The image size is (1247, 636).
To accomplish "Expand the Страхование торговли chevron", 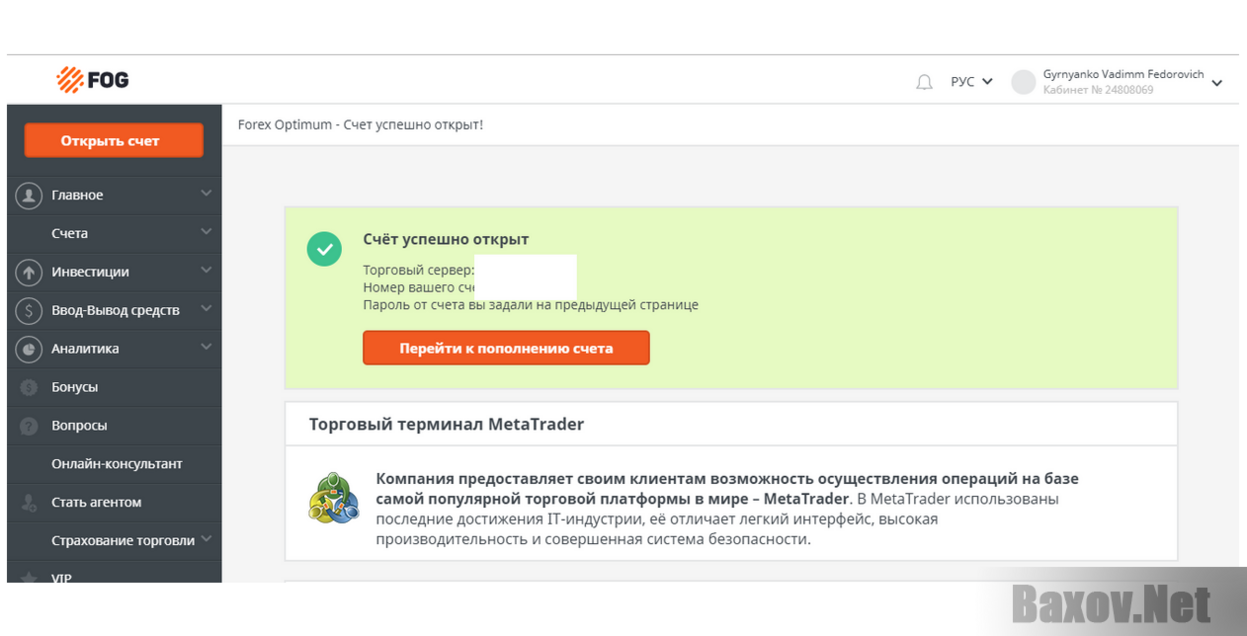I will [x=206, y=539].
